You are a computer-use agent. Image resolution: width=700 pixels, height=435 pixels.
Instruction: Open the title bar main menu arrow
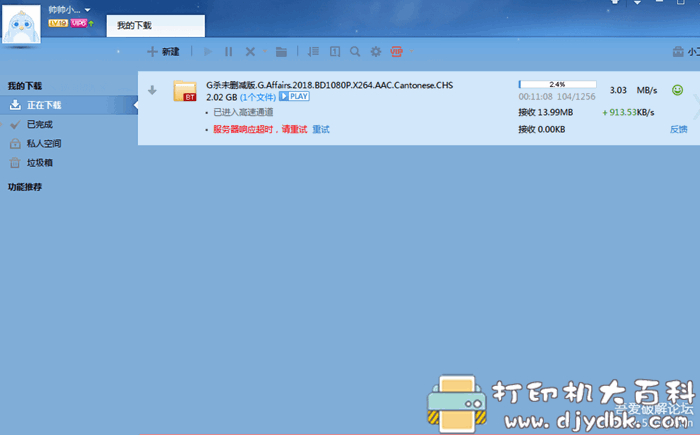coord(637,2)
